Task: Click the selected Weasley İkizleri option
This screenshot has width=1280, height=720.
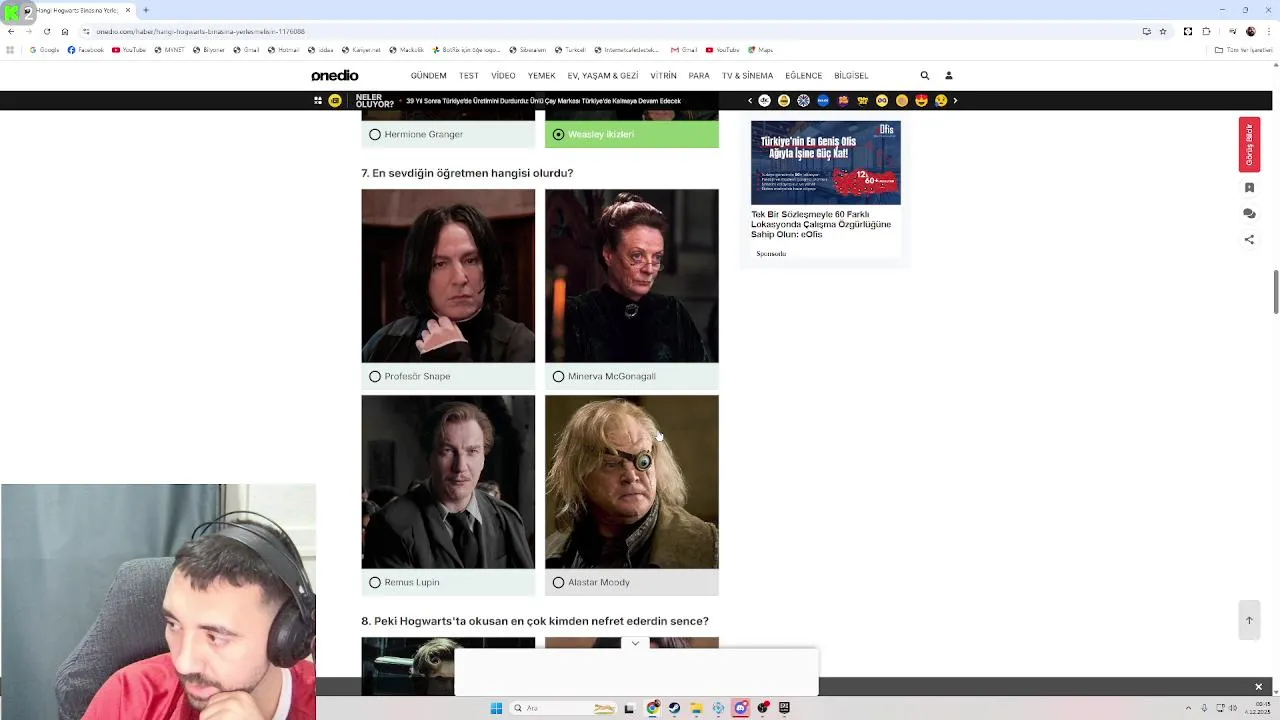Action: [631, 134]
